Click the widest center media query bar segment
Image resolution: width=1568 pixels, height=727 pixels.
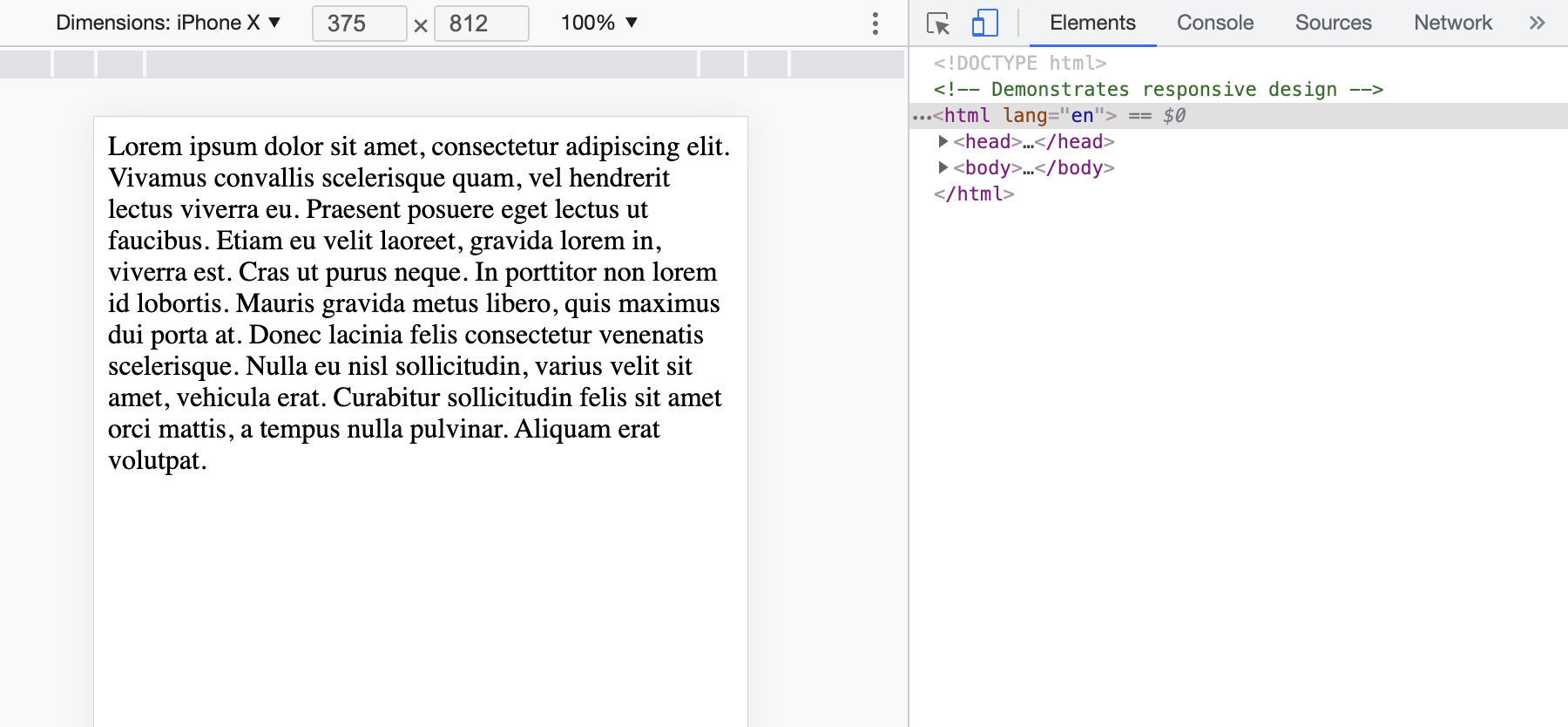coord(422,64)
